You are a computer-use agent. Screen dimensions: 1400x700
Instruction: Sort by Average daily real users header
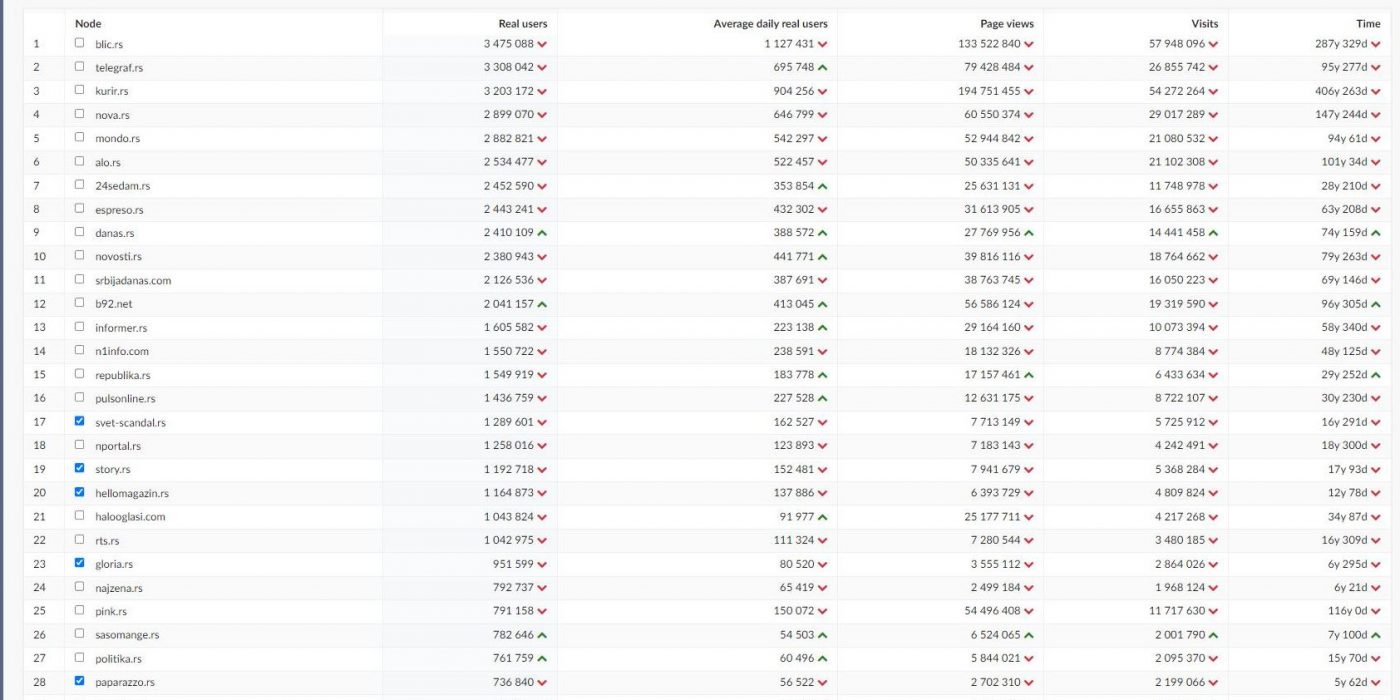[x=770, y=23]
